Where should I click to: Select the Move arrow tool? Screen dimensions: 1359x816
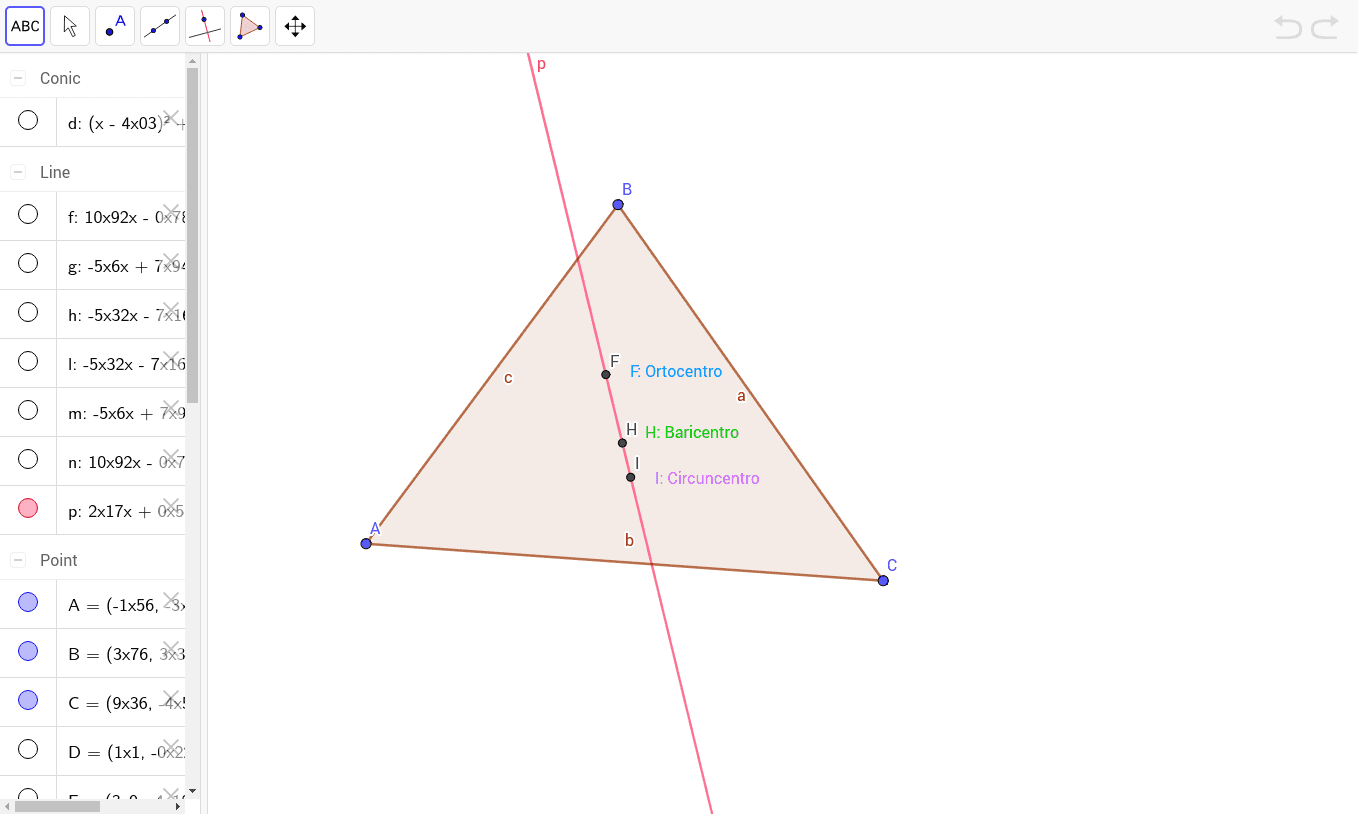[x=70, y=26]
